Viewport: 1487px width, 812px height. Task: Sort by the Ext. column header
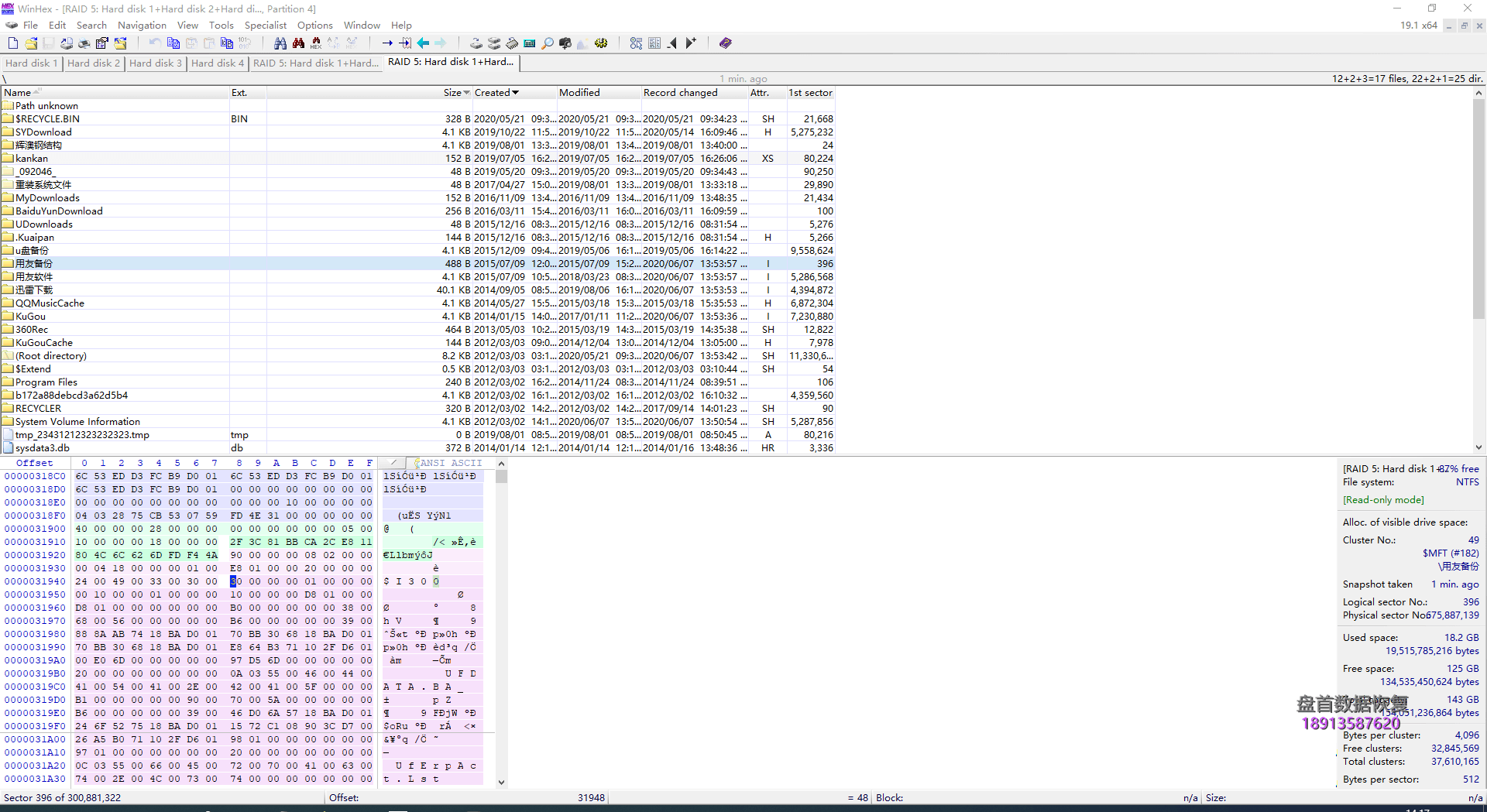click(x=247, y=93)
